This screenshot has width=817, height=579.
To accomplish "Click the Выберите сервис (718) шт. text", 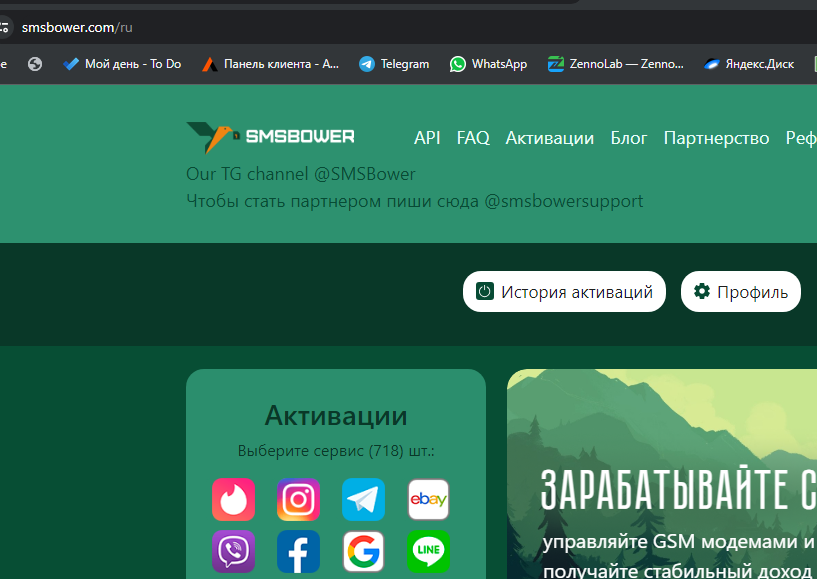I will point(336,451).
